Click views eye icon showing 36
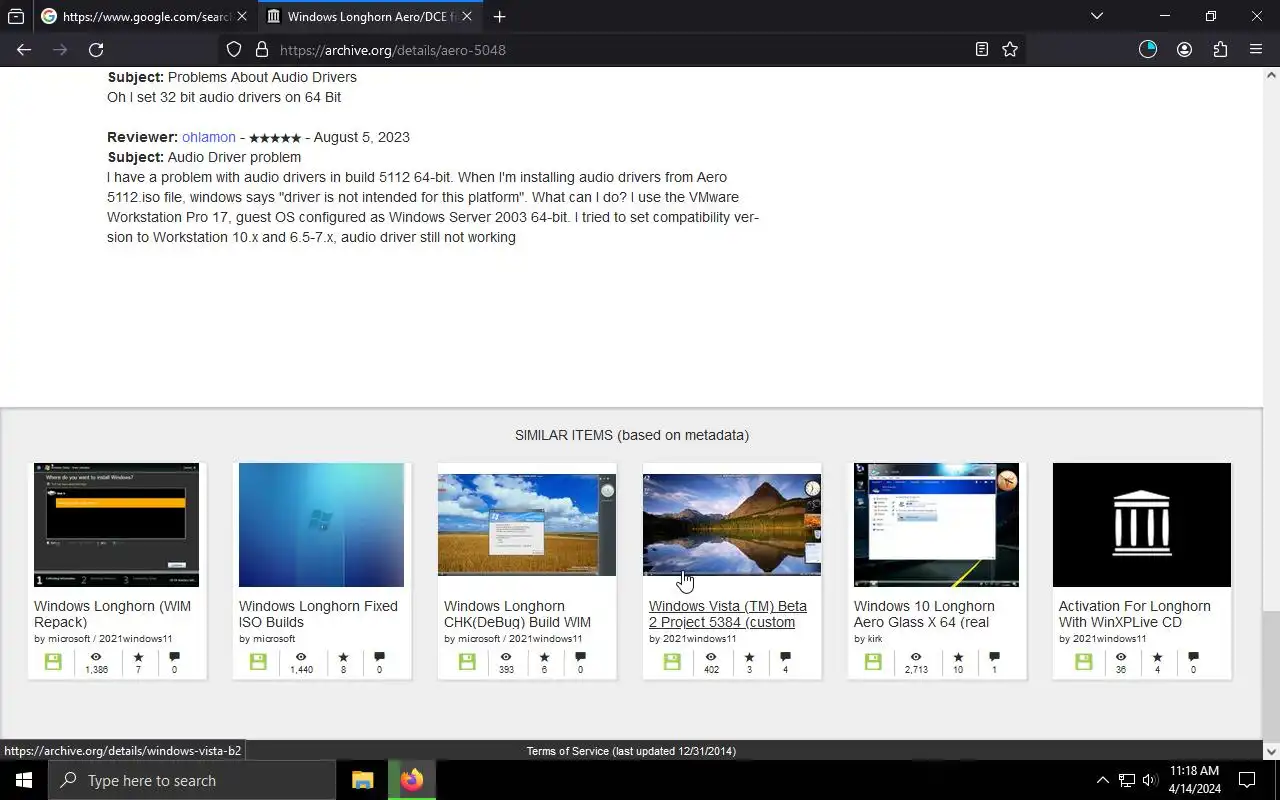This screenshot has width=1280, height=800. coord(1120,657)
